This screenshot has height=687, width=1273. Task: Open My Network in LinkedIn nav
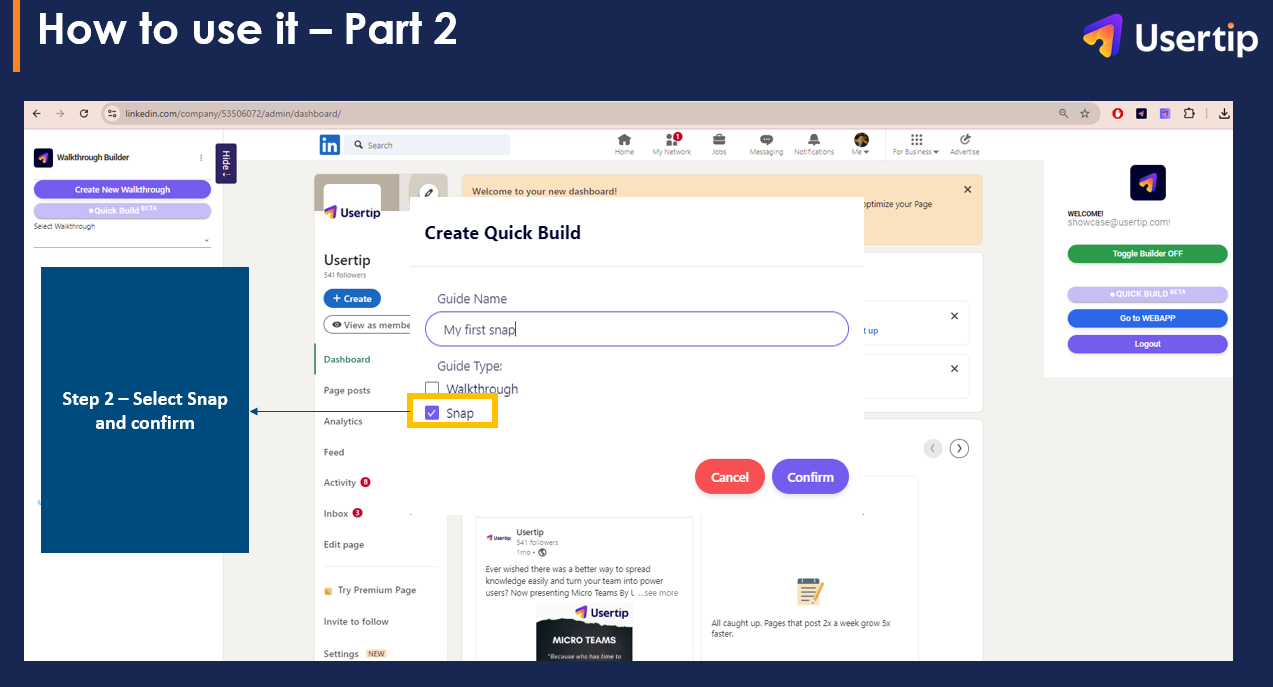(x=672, y=145)
